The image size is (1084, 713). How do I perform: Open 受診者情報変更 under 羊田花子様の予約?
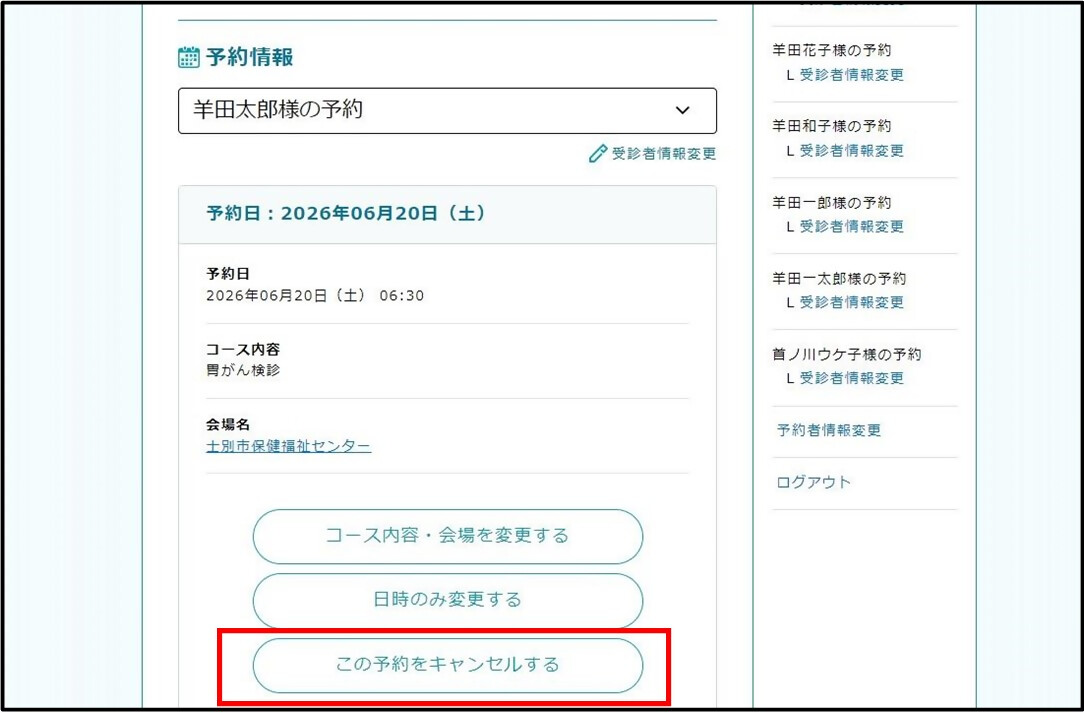(852, 75)
